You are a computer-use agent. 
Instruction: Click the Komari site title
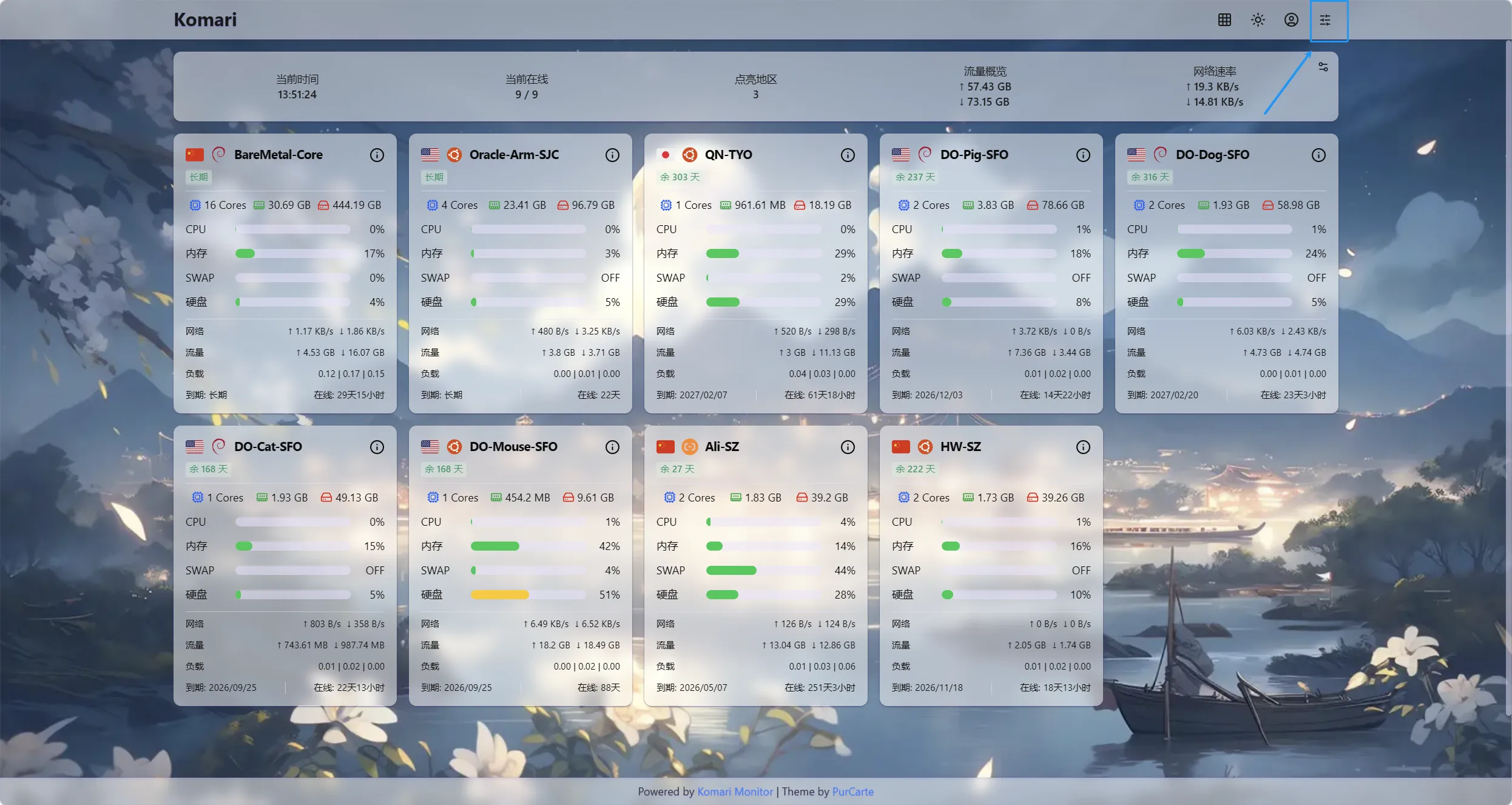tap(205, 20)
